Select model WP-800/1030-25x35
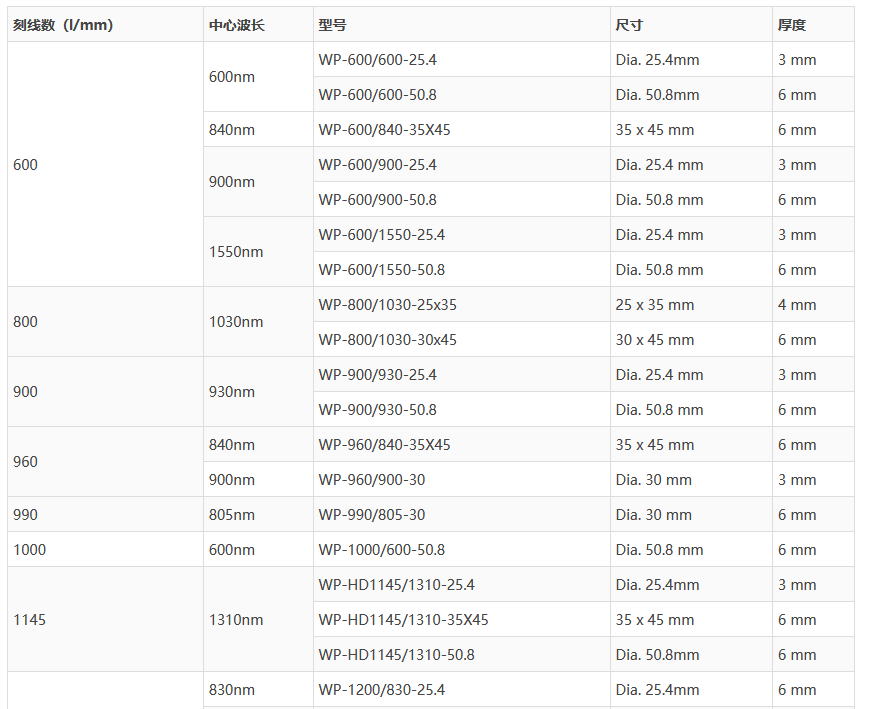 tap(388, 305)
